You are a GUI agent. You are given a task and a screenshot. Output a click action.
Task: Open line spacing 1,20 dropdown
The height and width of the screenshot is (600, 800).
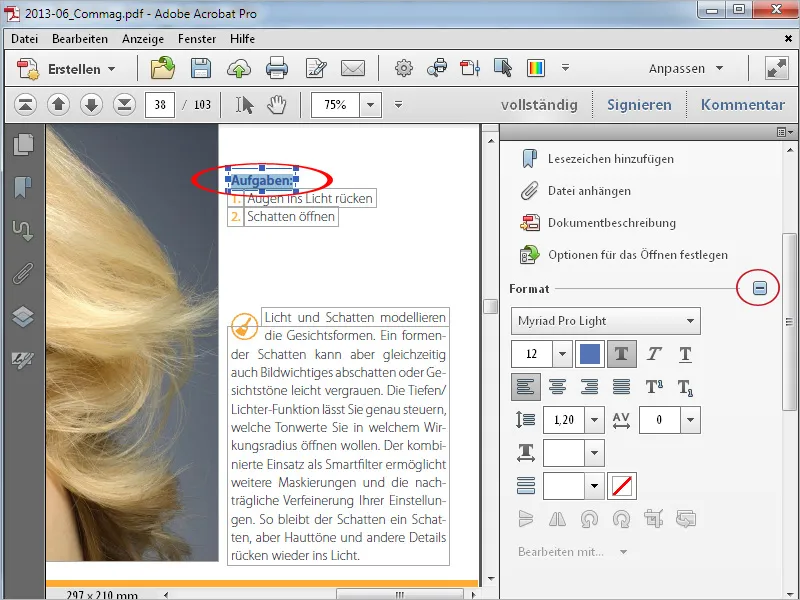[x=594, y=420]
